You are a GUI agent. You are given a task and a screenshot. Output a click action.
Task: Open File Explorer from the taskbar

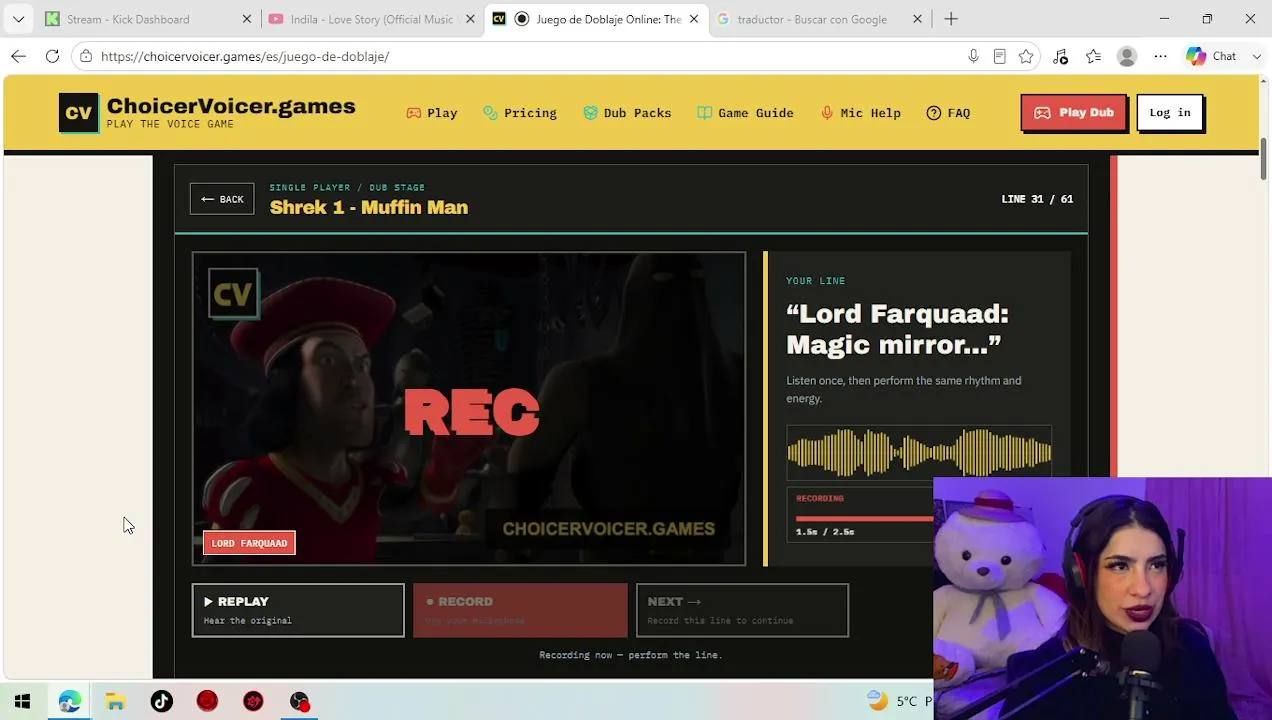click(115, 701)
